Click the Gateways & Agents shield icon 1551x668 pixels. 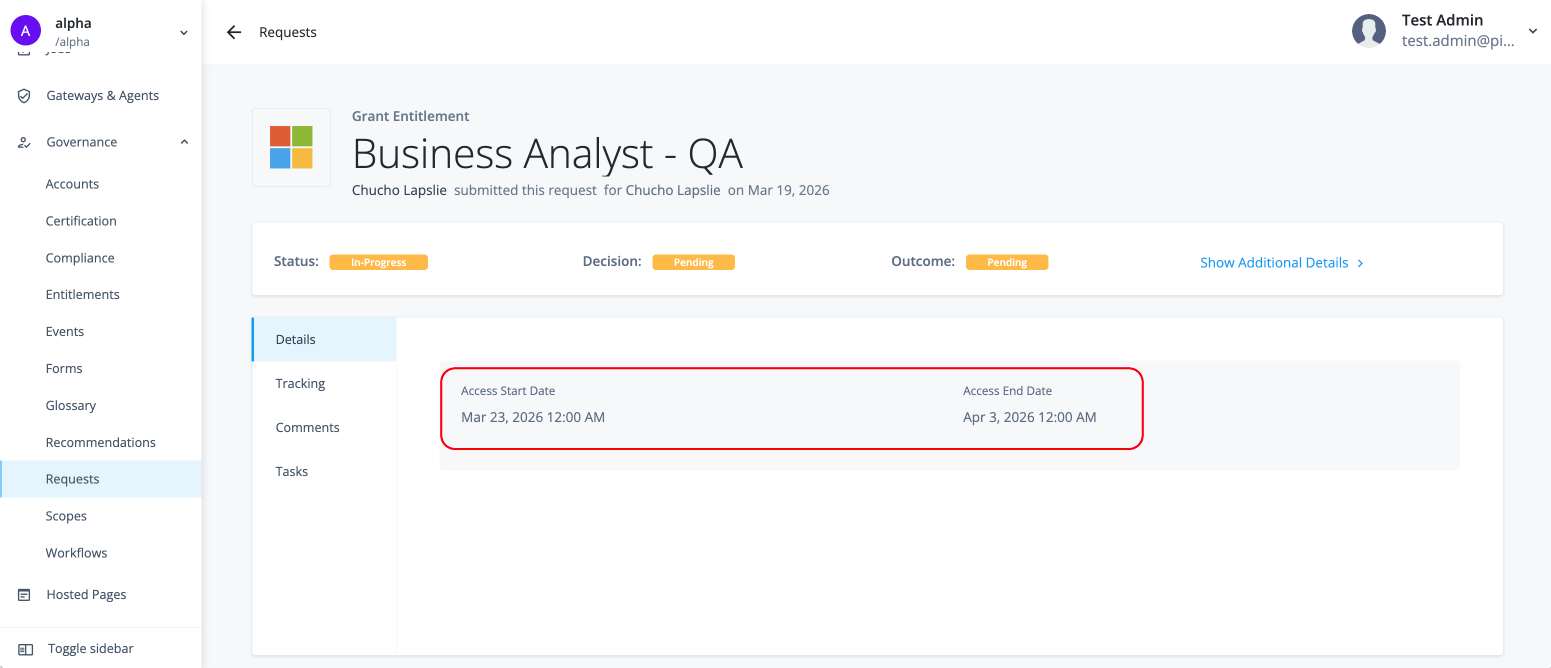tap(25, 96)
